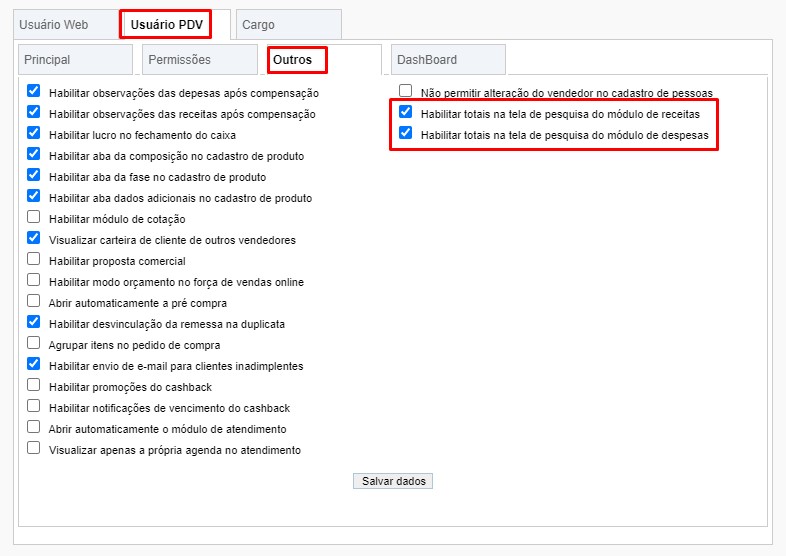The width and height of the screenshot is (786, 556).
Task: Uncheck totais na pesquisa do módulo de despesas
Action: [406, 133]
